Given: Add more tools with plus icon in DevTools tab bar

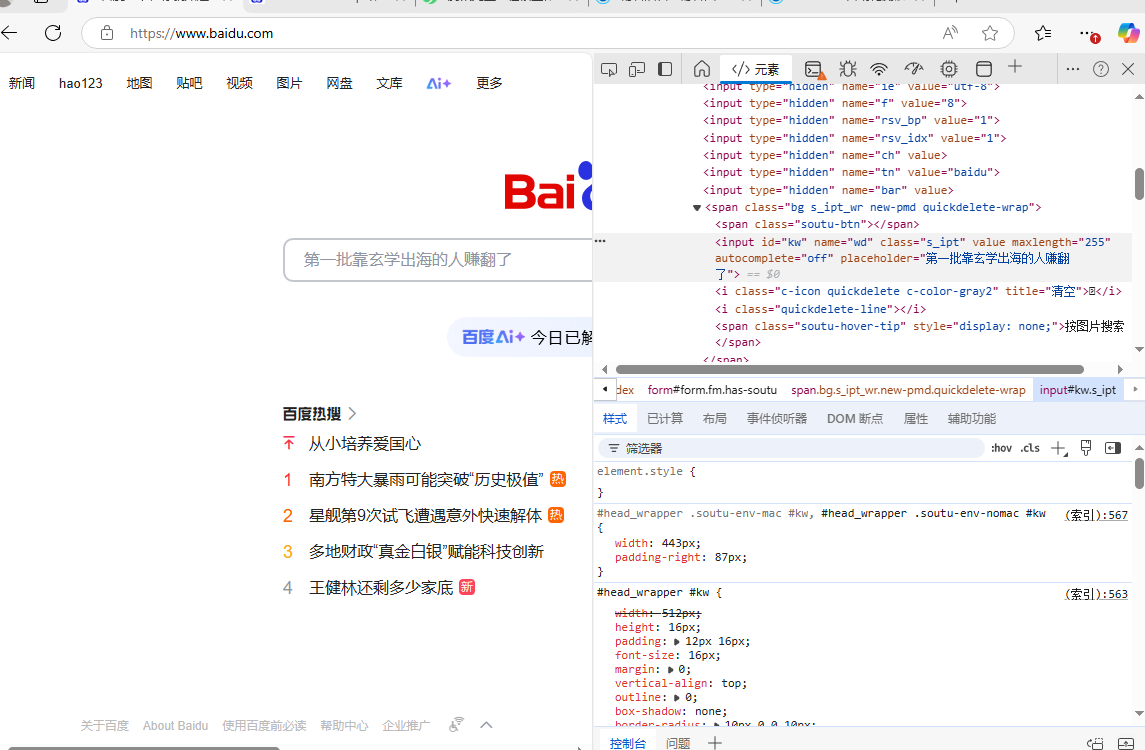Looking at the screenshot, I should click(x=1015, y=67).
